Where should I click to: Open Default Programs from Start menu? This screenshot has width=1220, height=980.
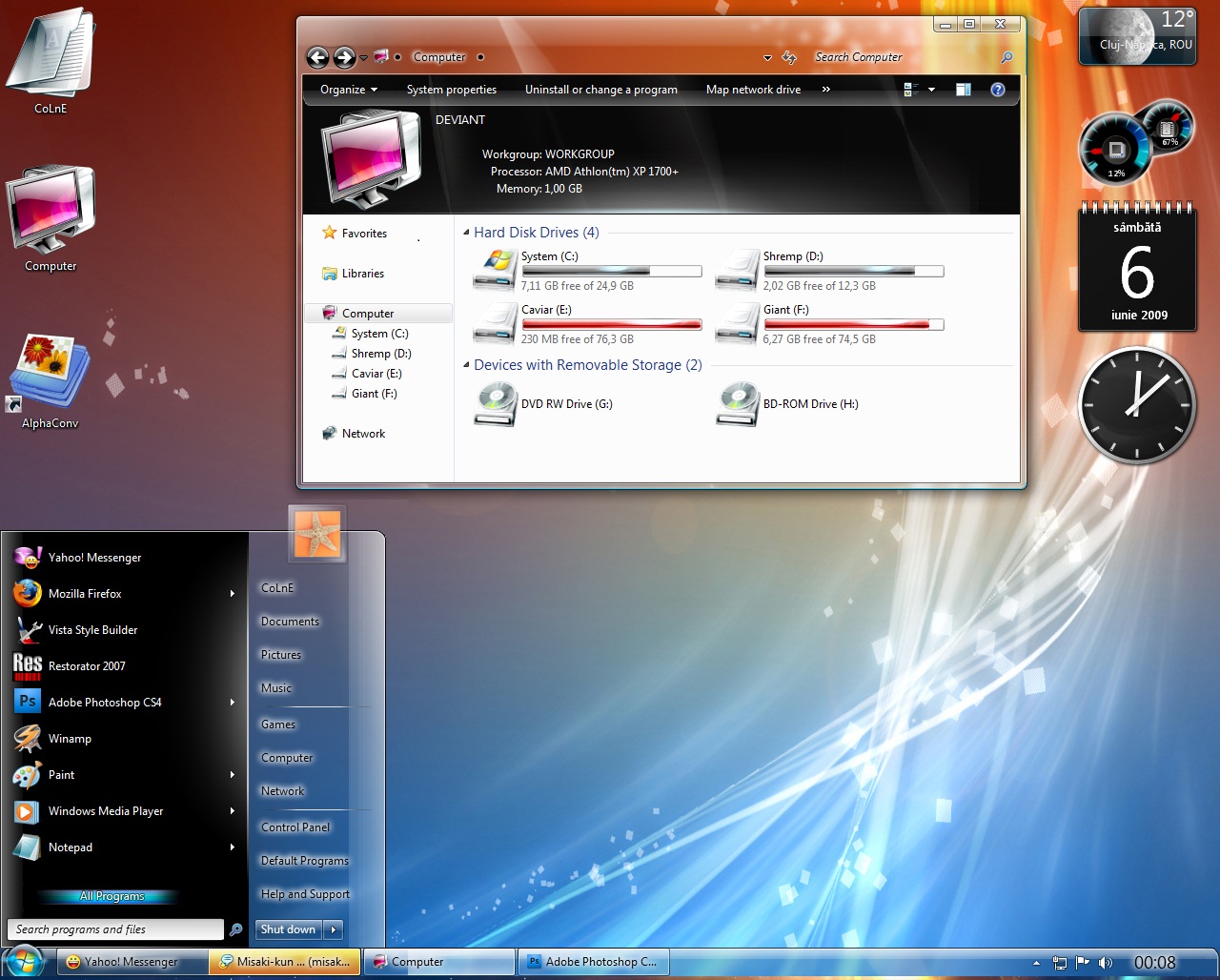305,861
